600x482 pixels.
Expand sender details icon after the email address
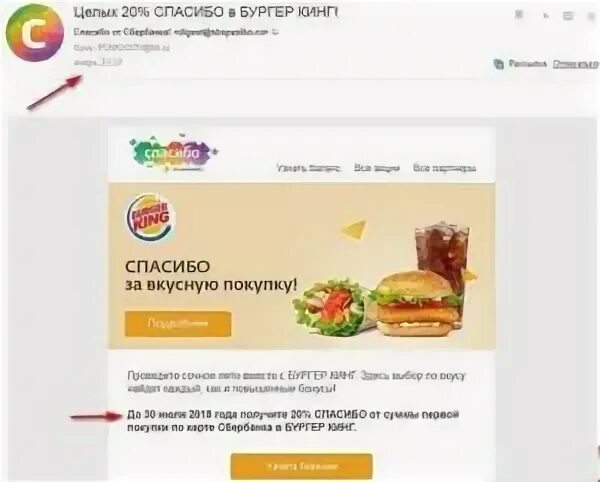point(275,32)
